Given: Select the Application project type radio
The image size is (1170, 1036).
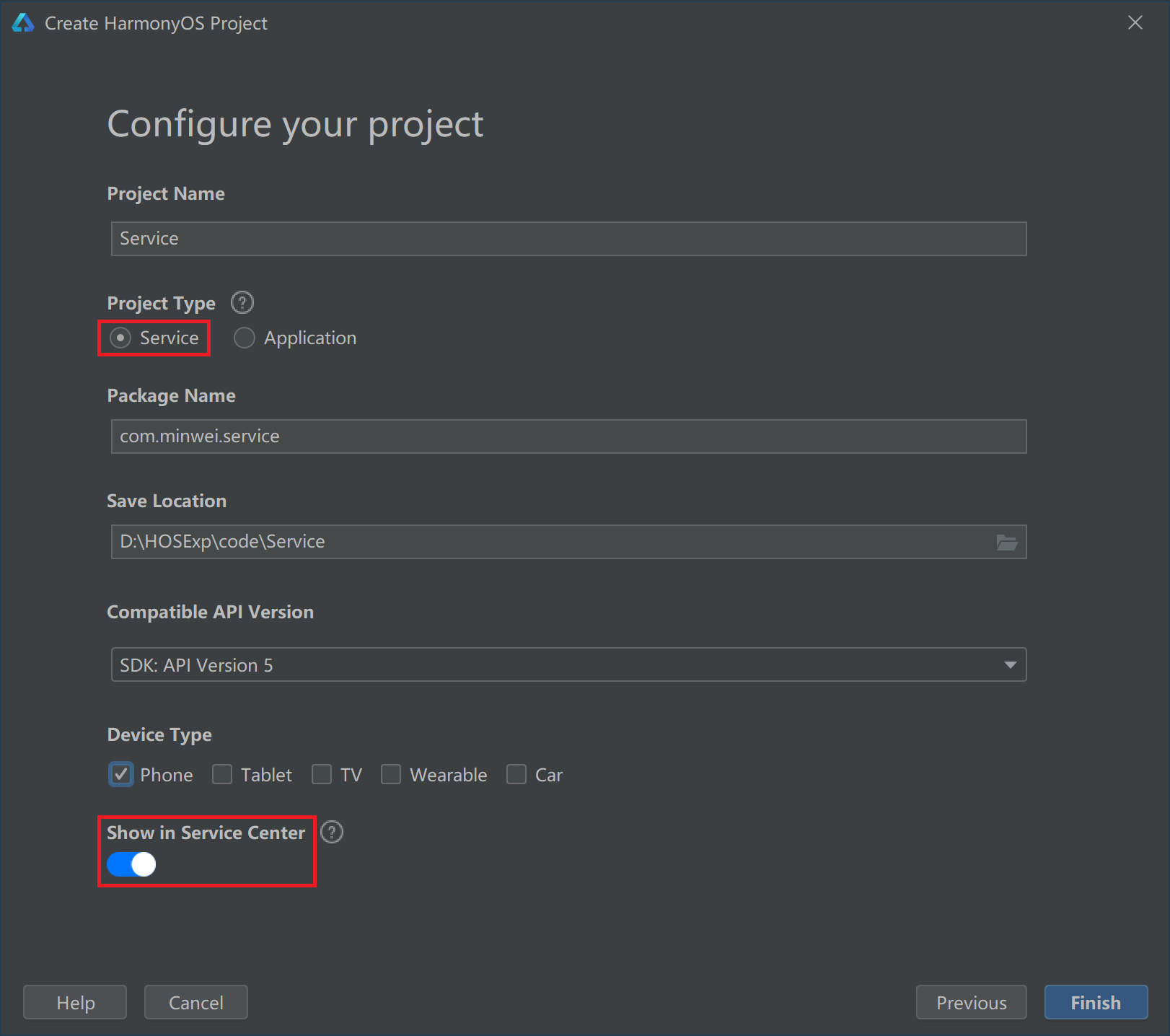Looking at the screenshot, I should (x=245, y=338).
